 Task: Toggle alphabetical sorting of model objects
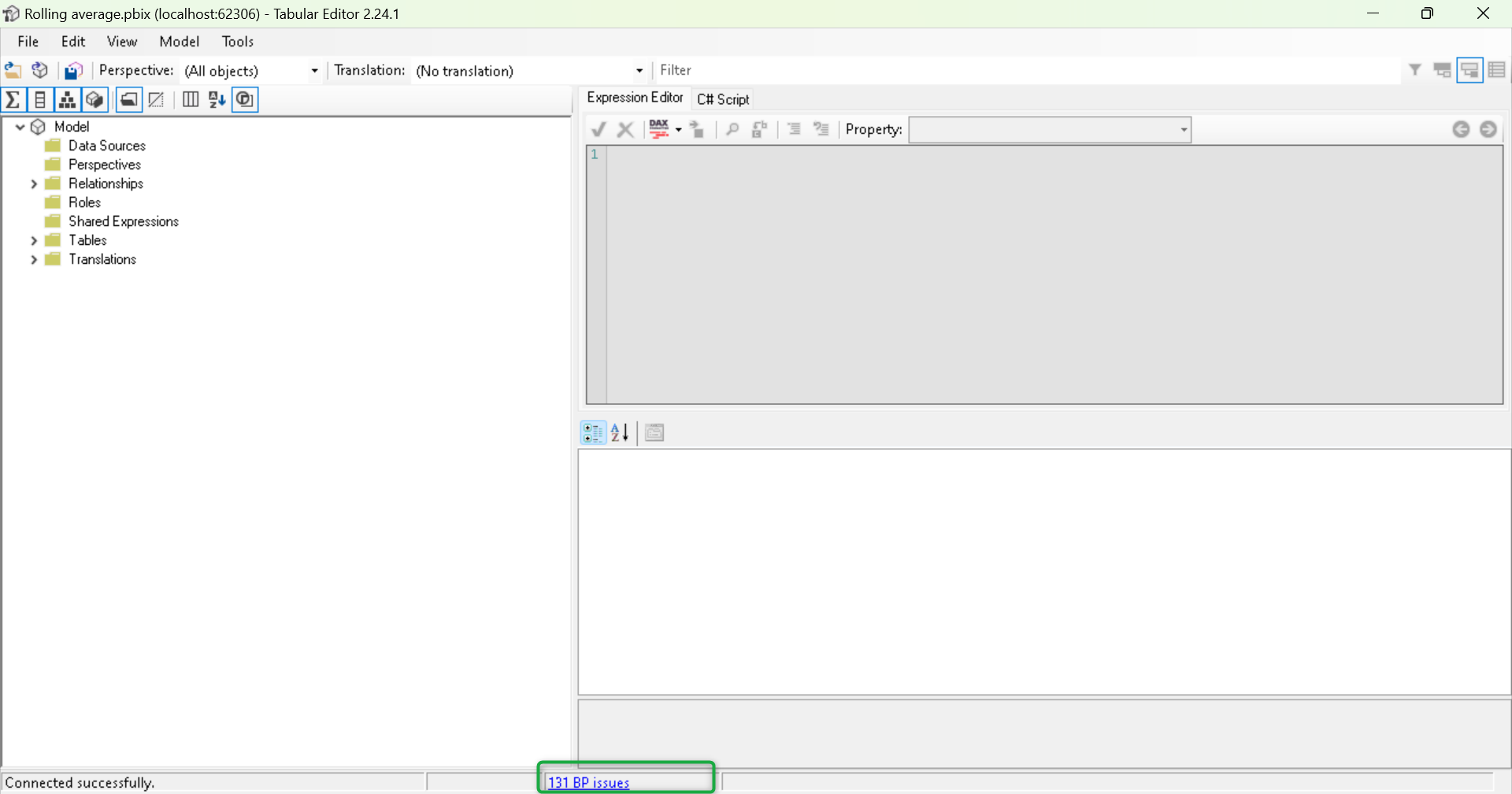(217, 99)
